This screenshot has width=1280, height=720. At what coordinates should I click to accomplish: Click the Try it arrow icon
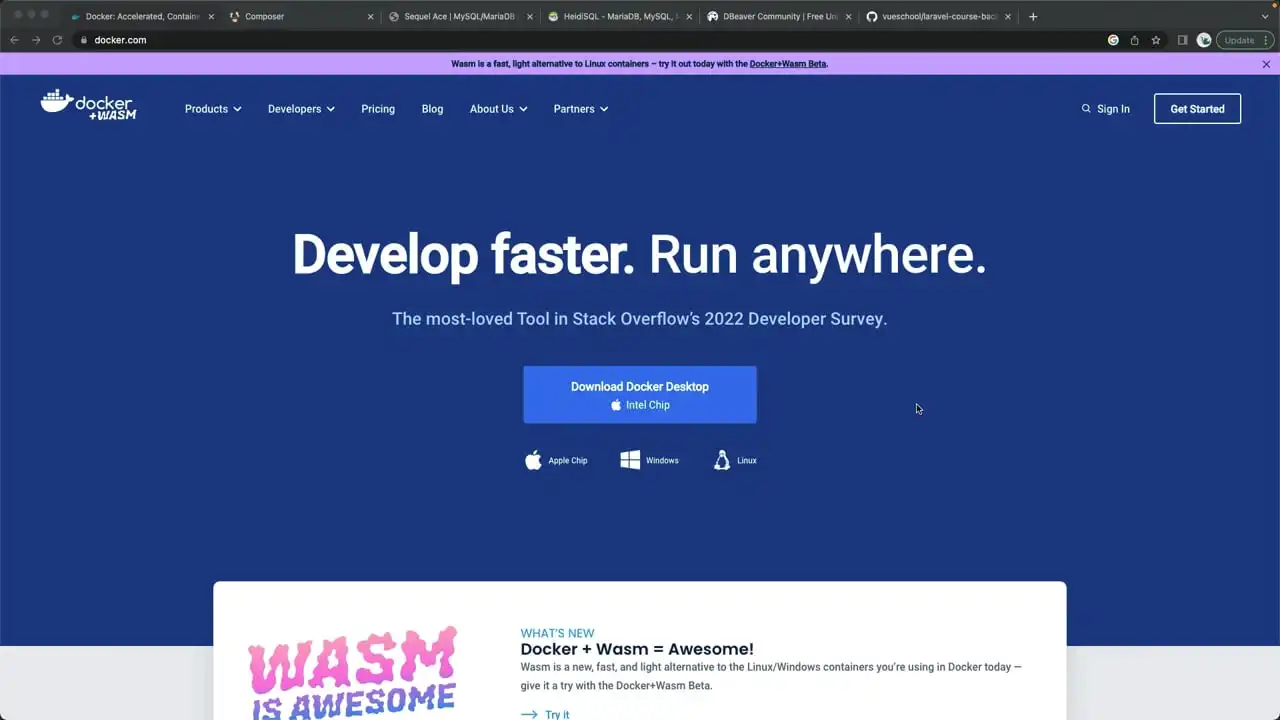pos(529,714)
